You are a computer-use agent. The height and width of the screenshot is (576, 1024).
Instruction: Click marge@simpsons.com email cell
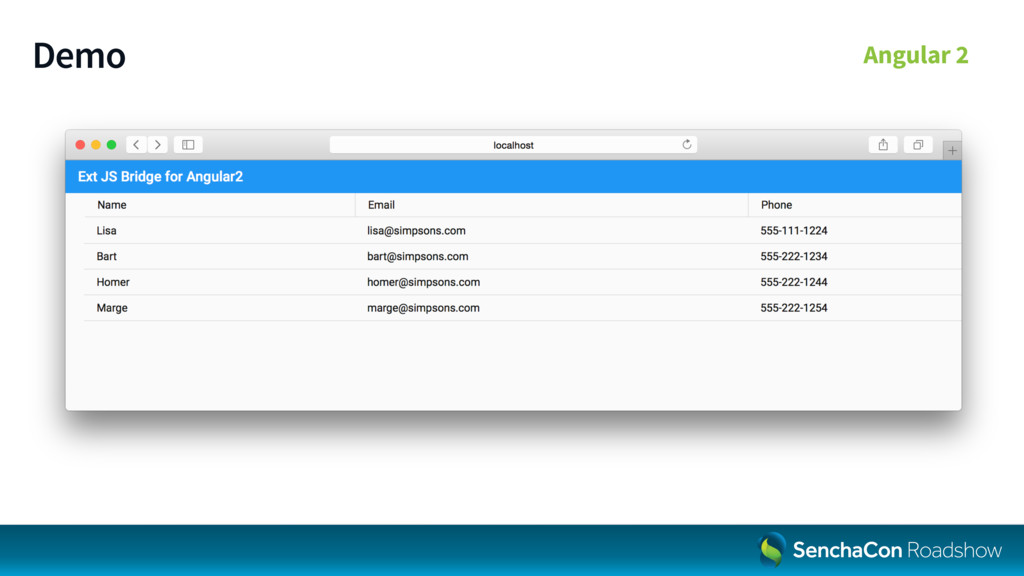click(552, 308)
